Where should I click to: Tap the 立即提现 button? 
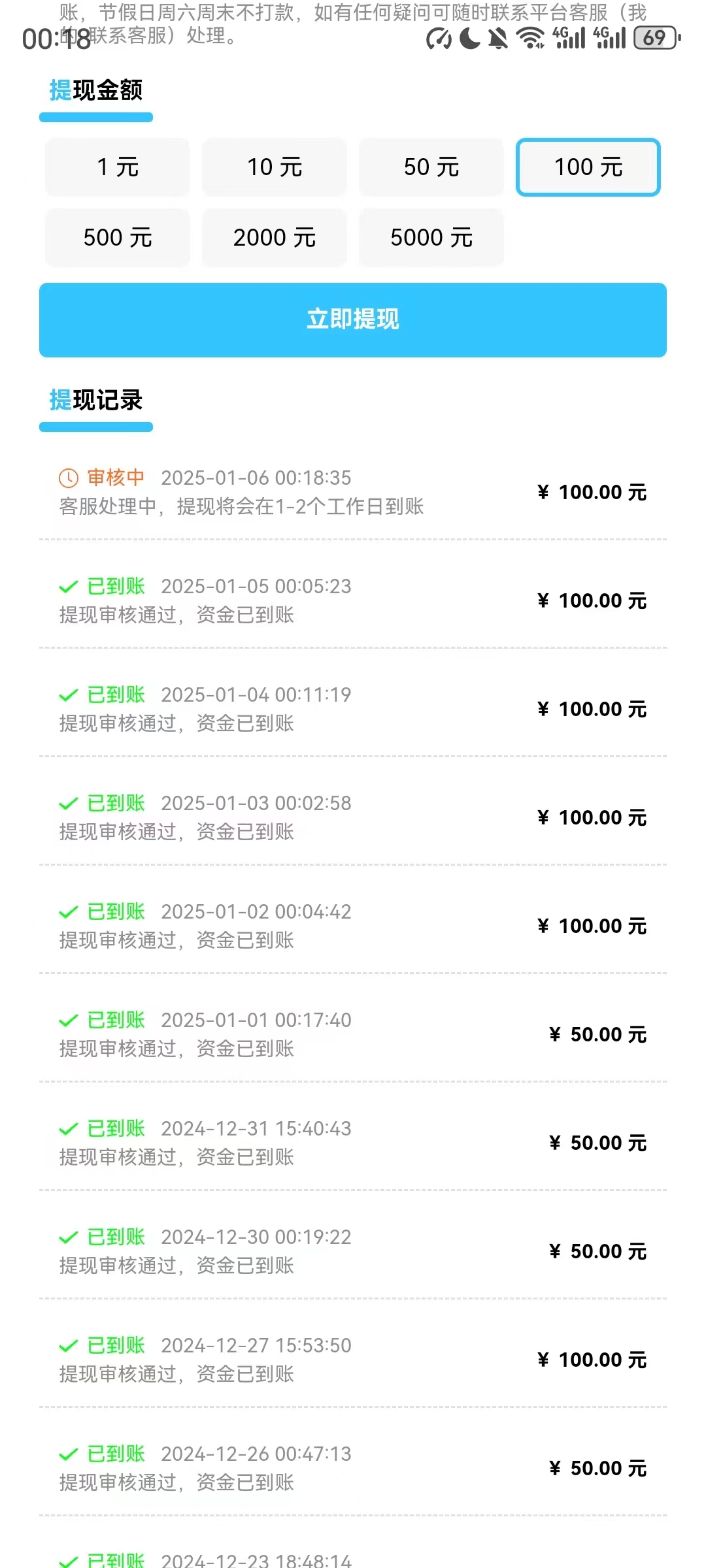pyautogui.click(x=353, y=320)
